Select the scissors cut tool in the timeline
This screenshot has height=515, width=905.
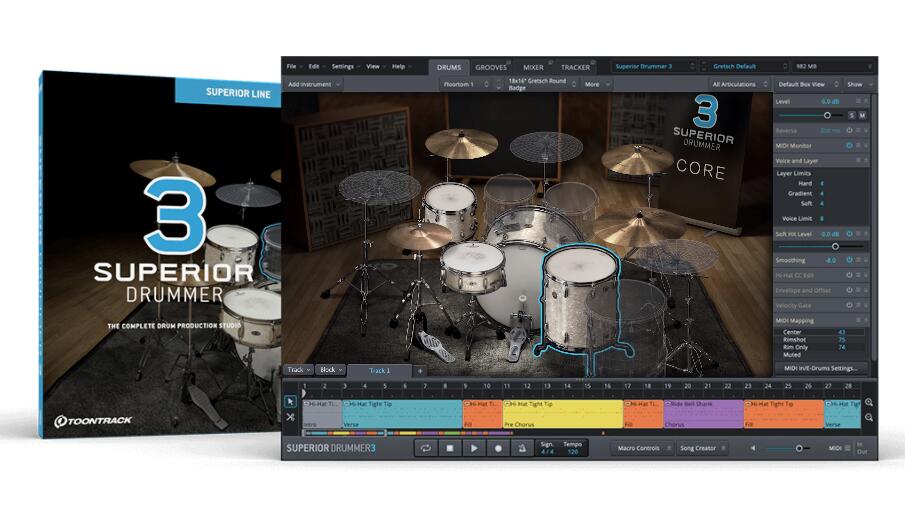point(290,416)
